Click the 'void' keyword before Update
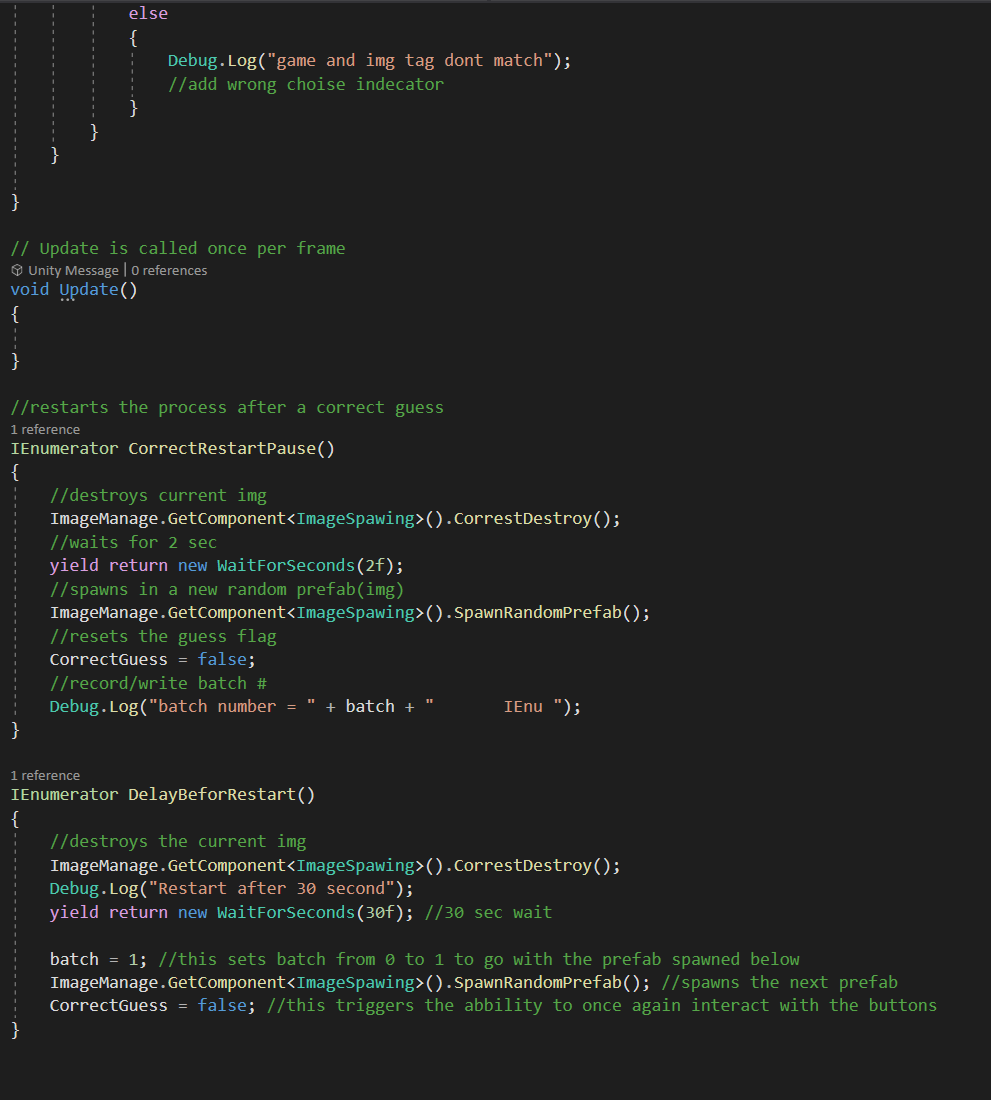This screenshot has height=1100, width=991. 29,289
